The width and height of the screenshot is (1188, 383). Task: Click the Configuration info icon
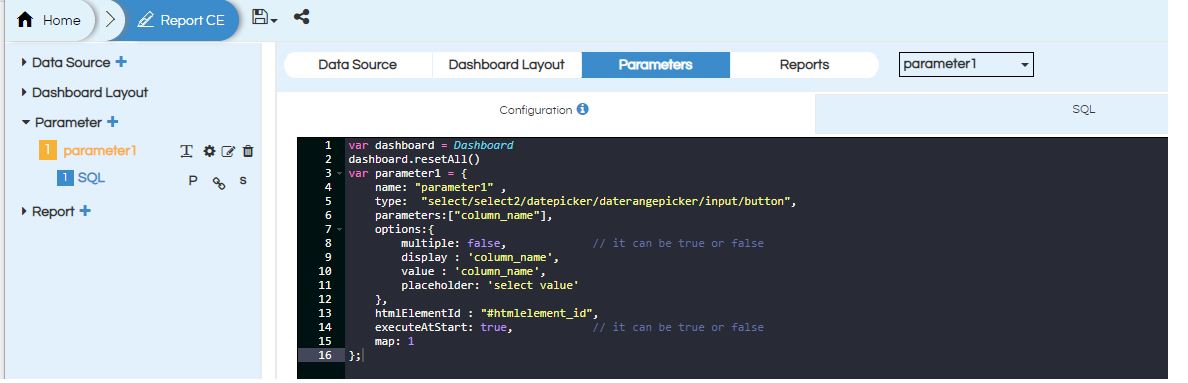pyautogui.click(x=583, y=110)
